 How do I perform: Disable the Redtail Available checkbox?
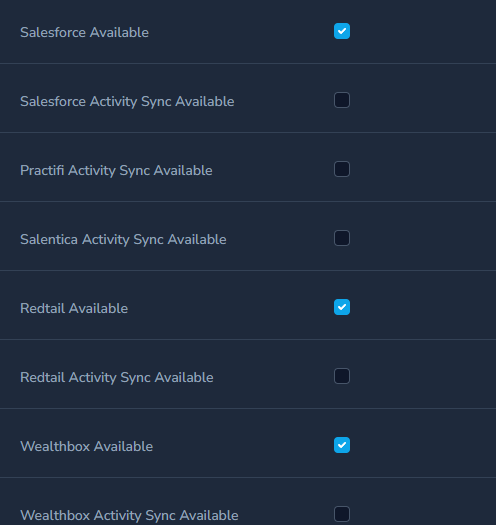[x=342, y=307]
